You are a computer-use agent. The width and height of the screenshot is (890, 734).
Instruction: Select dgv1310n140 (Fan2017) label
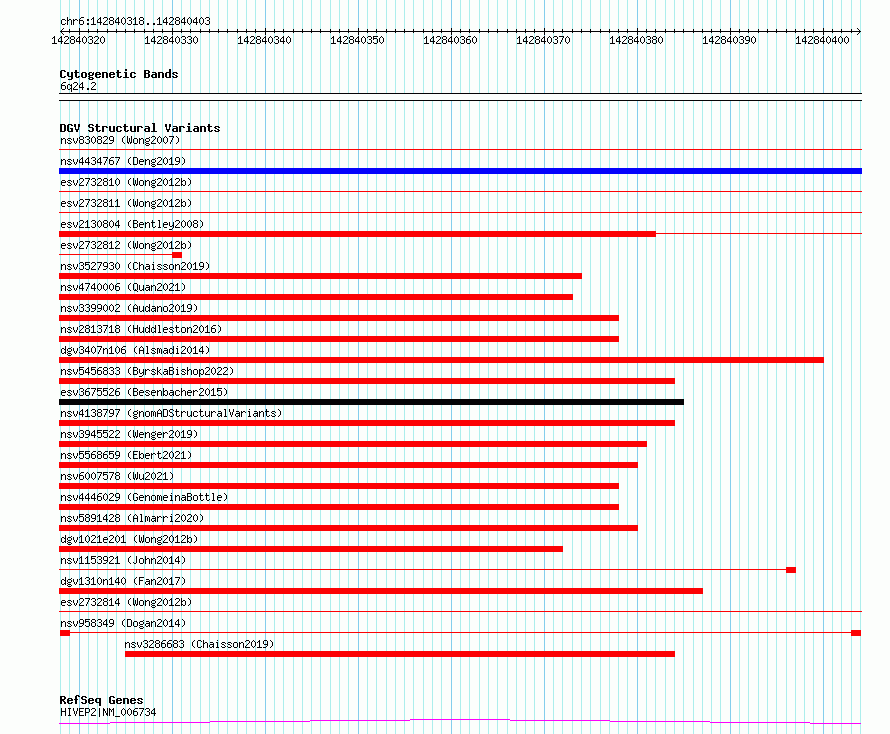(123, 581)
